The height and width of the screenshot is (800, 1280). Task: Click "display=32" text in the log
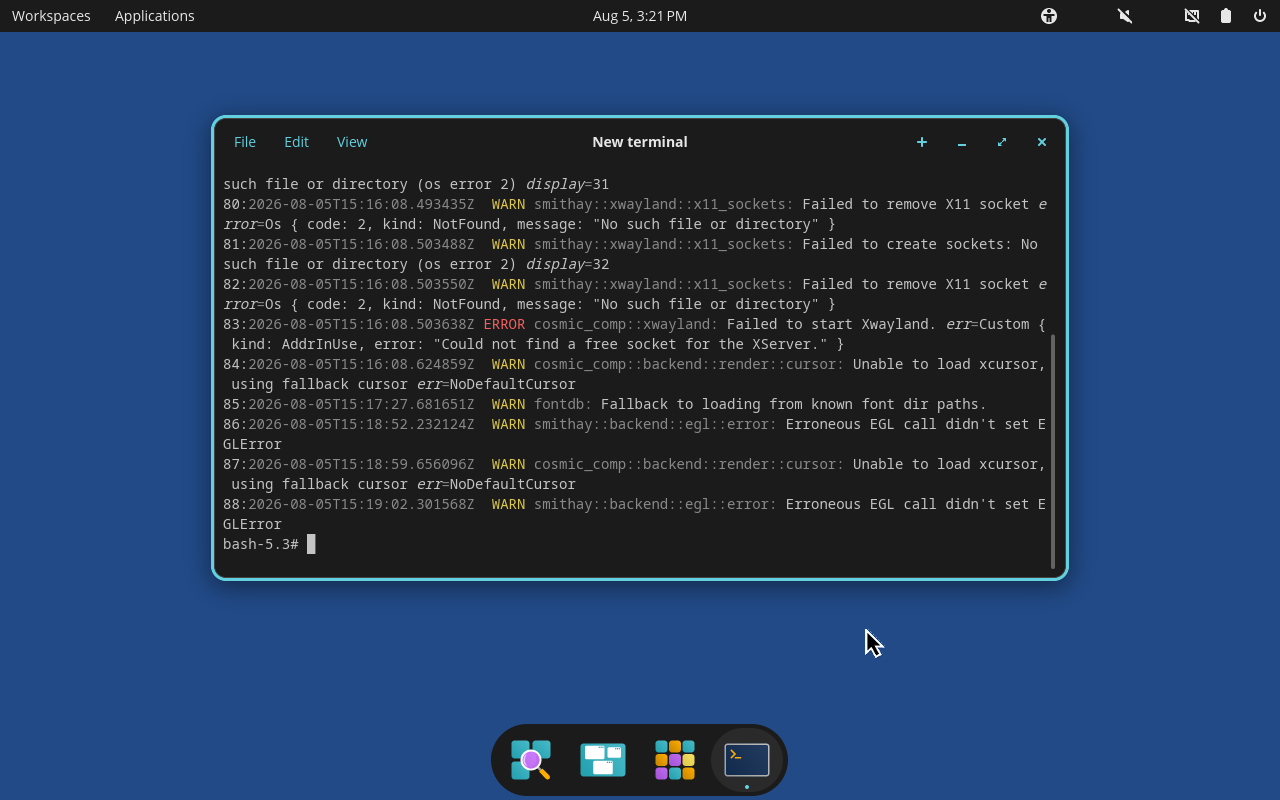click(x=567, y=264)
